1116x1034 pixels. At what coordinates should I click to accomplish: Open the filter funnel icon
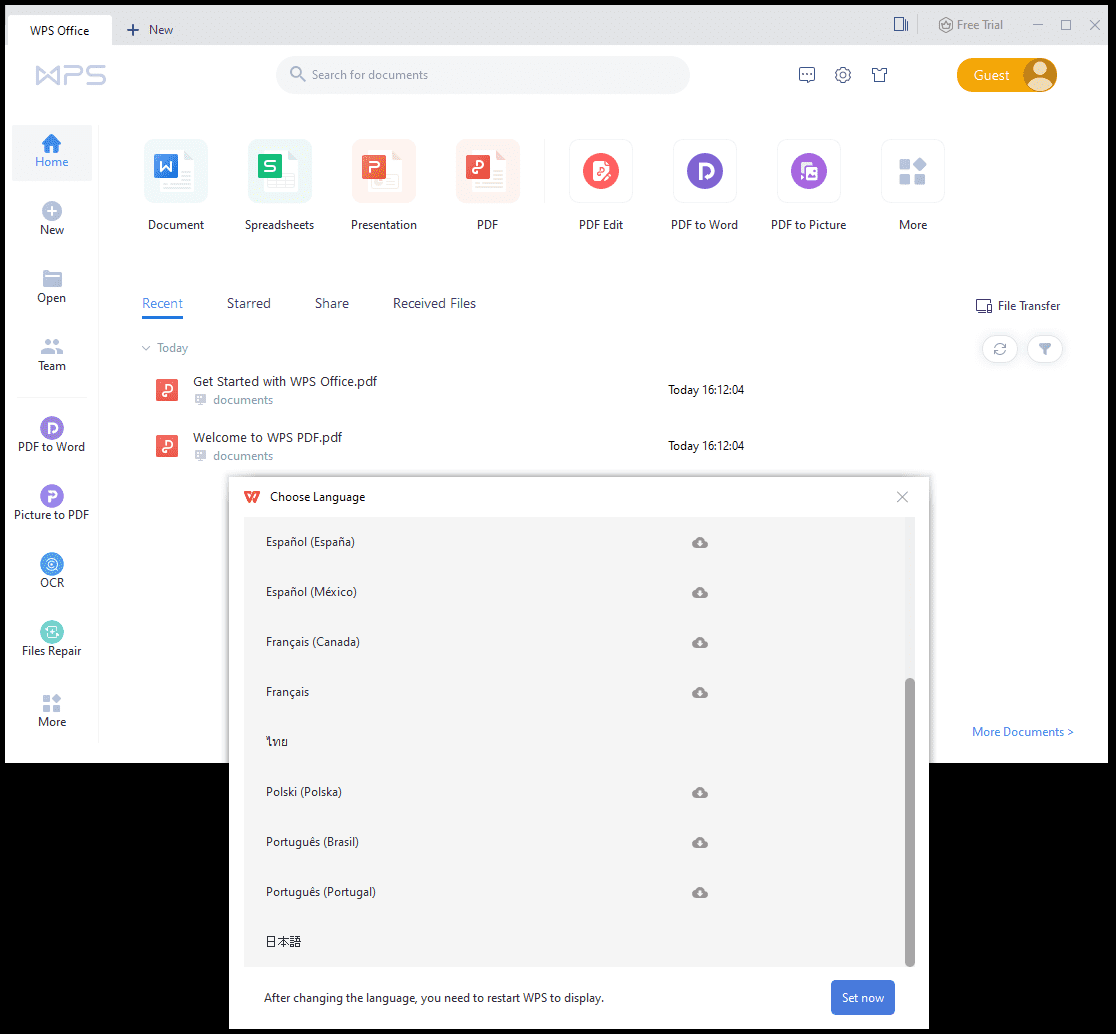click(1045, 349)
